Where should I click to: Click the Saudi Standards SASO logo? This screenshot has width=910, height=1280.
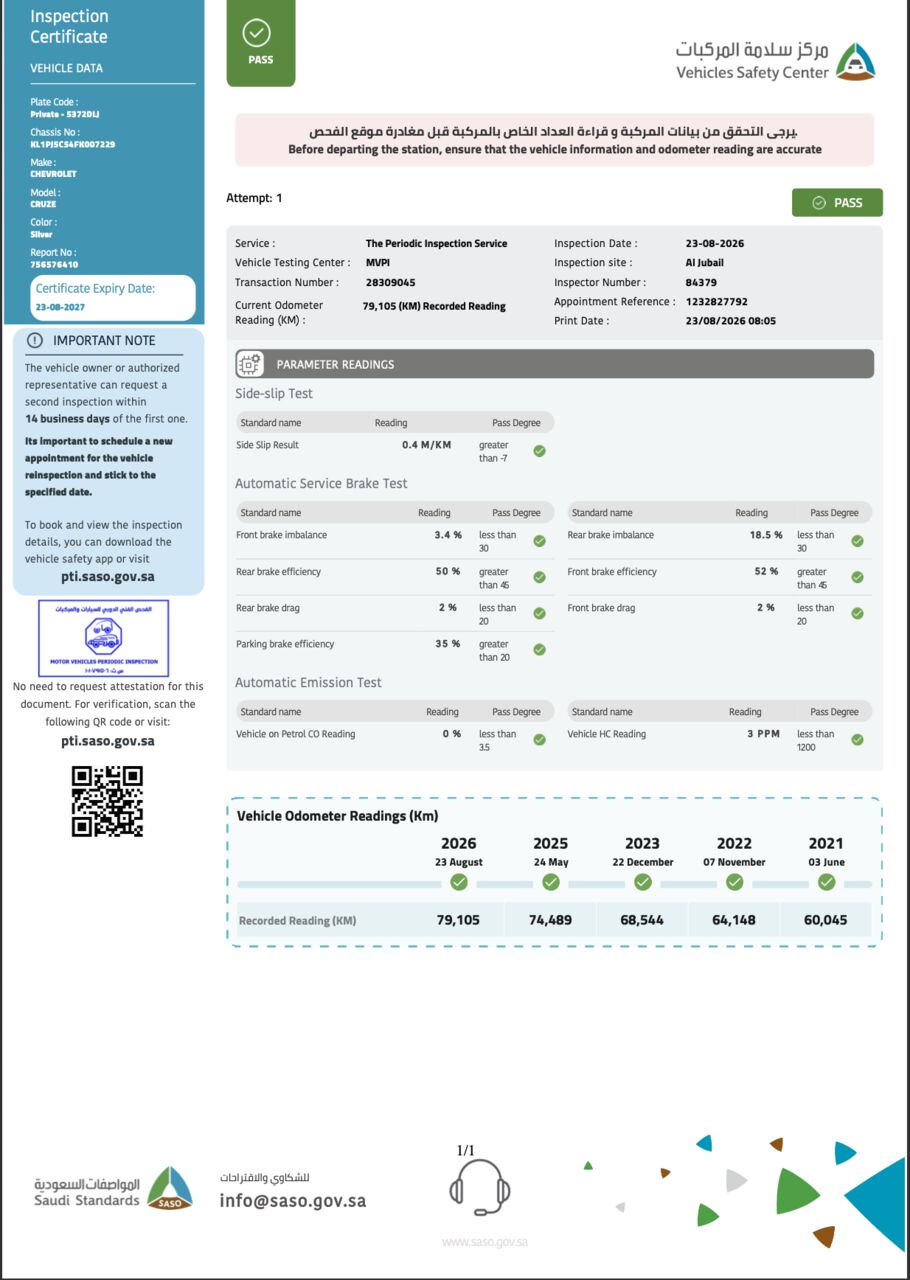pyautogui.click(x=113, y=1189)
